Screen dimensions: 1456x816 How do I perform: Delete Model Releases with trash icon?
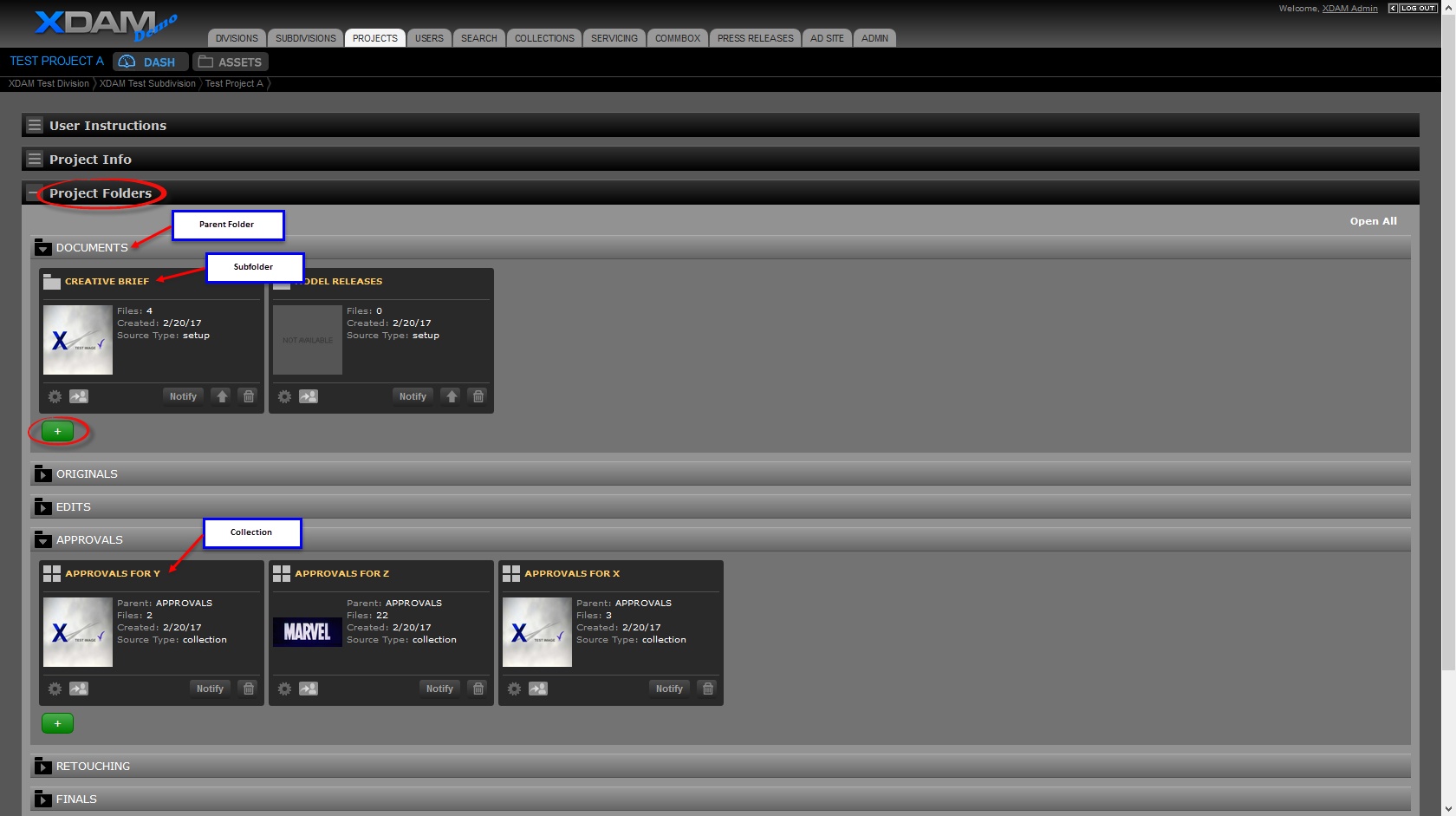point(478,396)
